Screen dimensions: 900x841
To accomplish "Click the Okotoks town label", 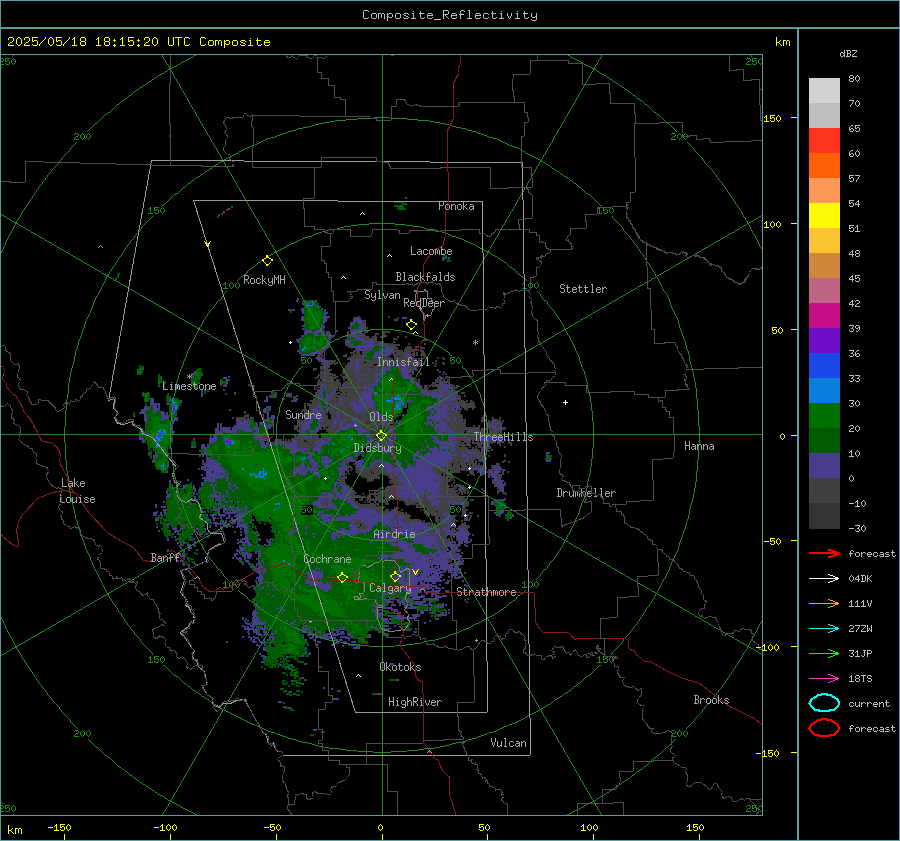I will [x=400, y=667].
